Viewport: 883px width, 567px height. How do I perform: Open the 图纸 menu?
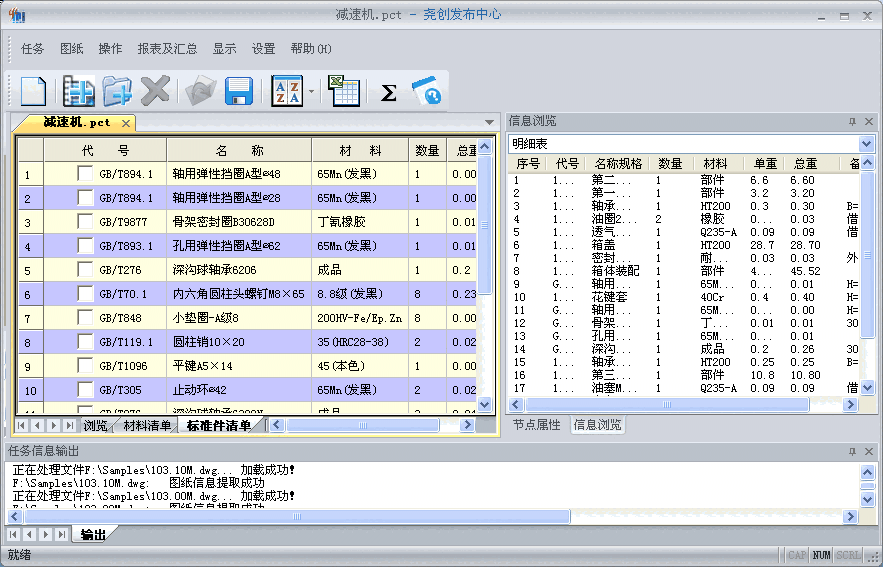pos(72,49)
